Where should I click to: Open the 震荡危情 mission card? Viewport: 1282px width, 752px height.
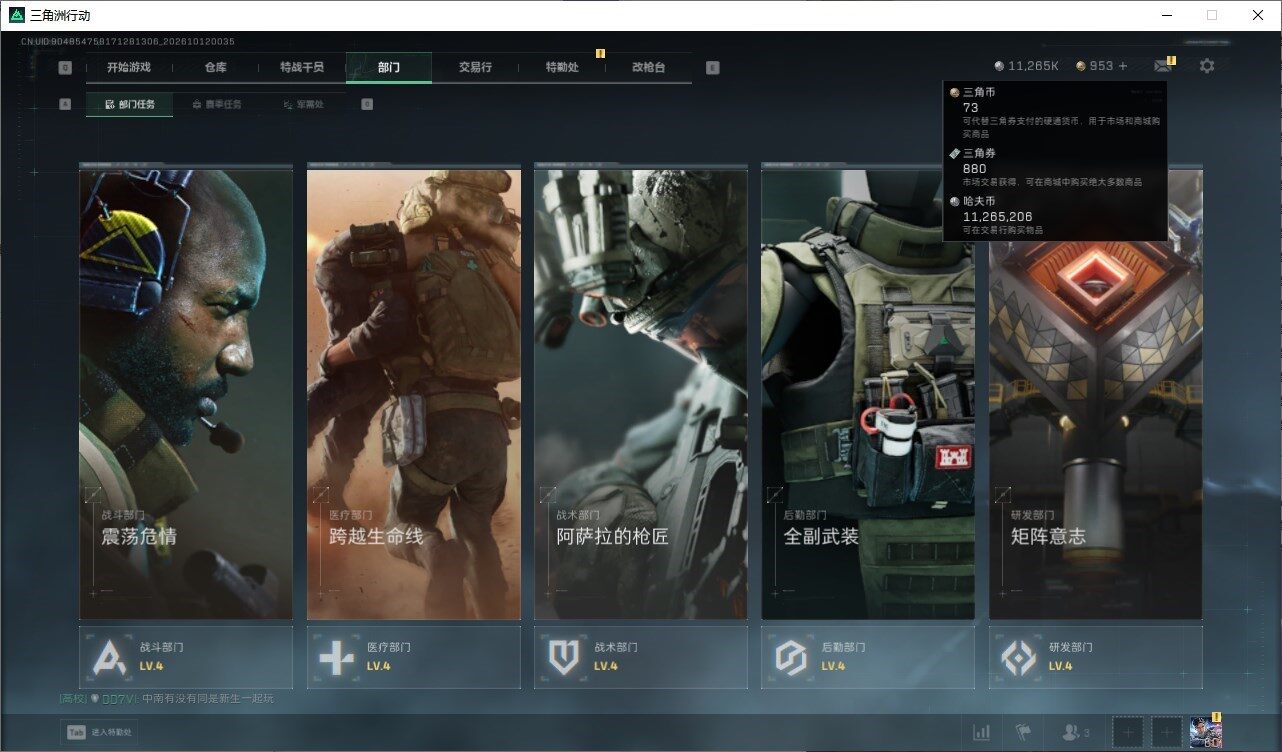point(186,393)
